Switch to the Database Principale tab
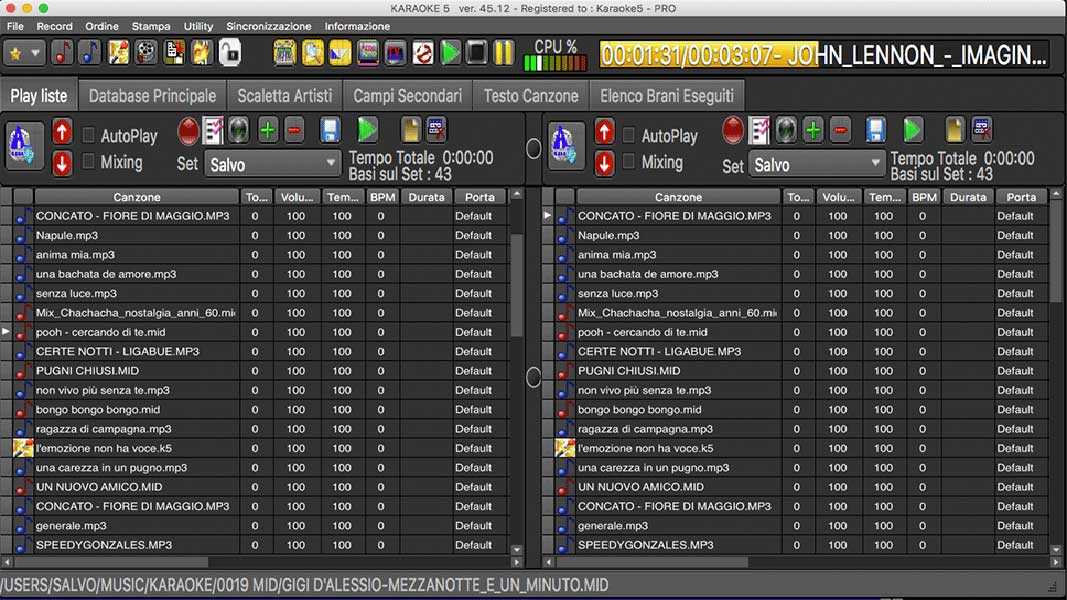 [x=152, y=96]
